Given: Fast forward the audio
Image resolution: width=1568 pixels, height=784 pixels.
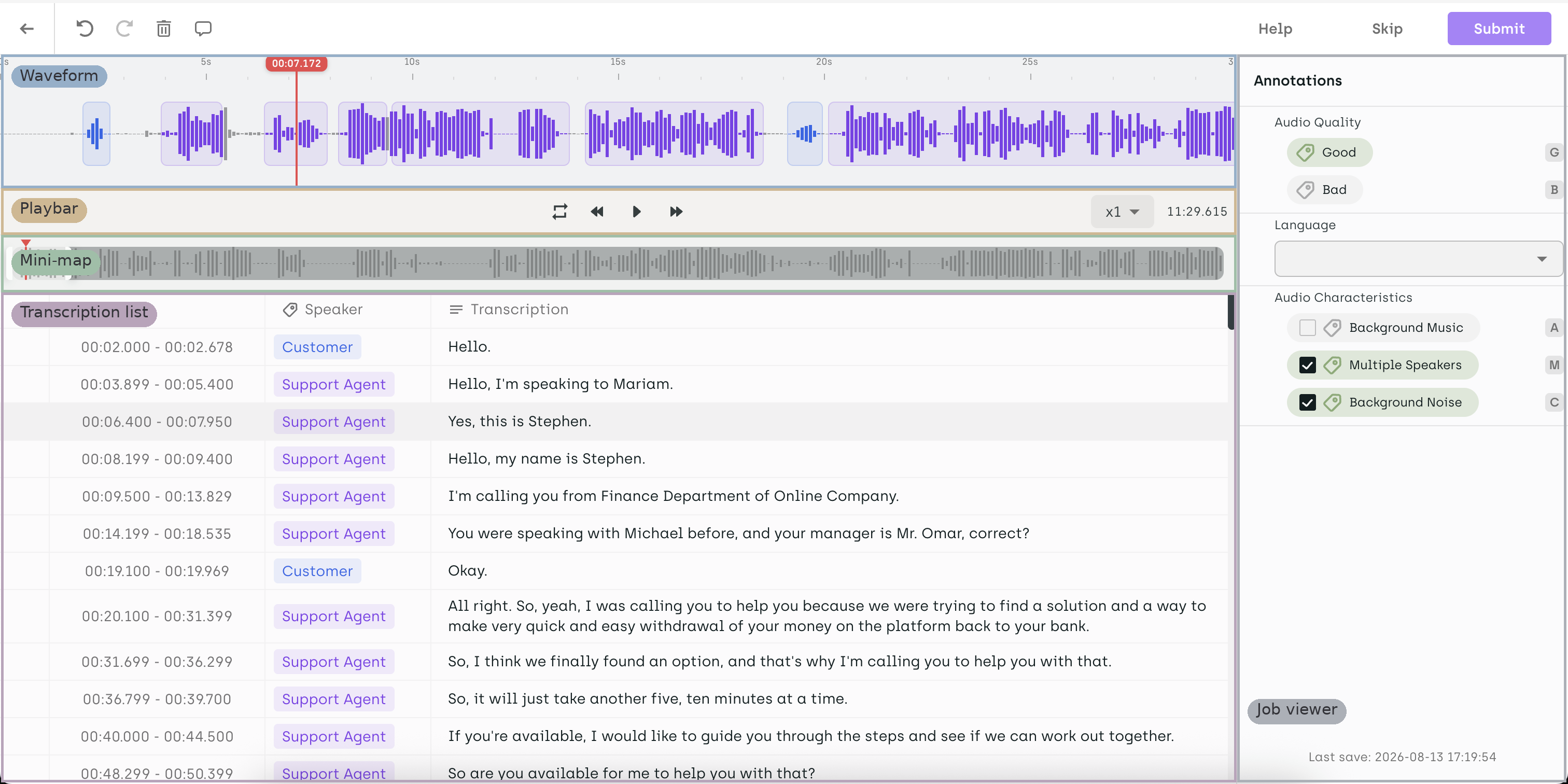Looking at the screenshot, I should coord(676,212).
